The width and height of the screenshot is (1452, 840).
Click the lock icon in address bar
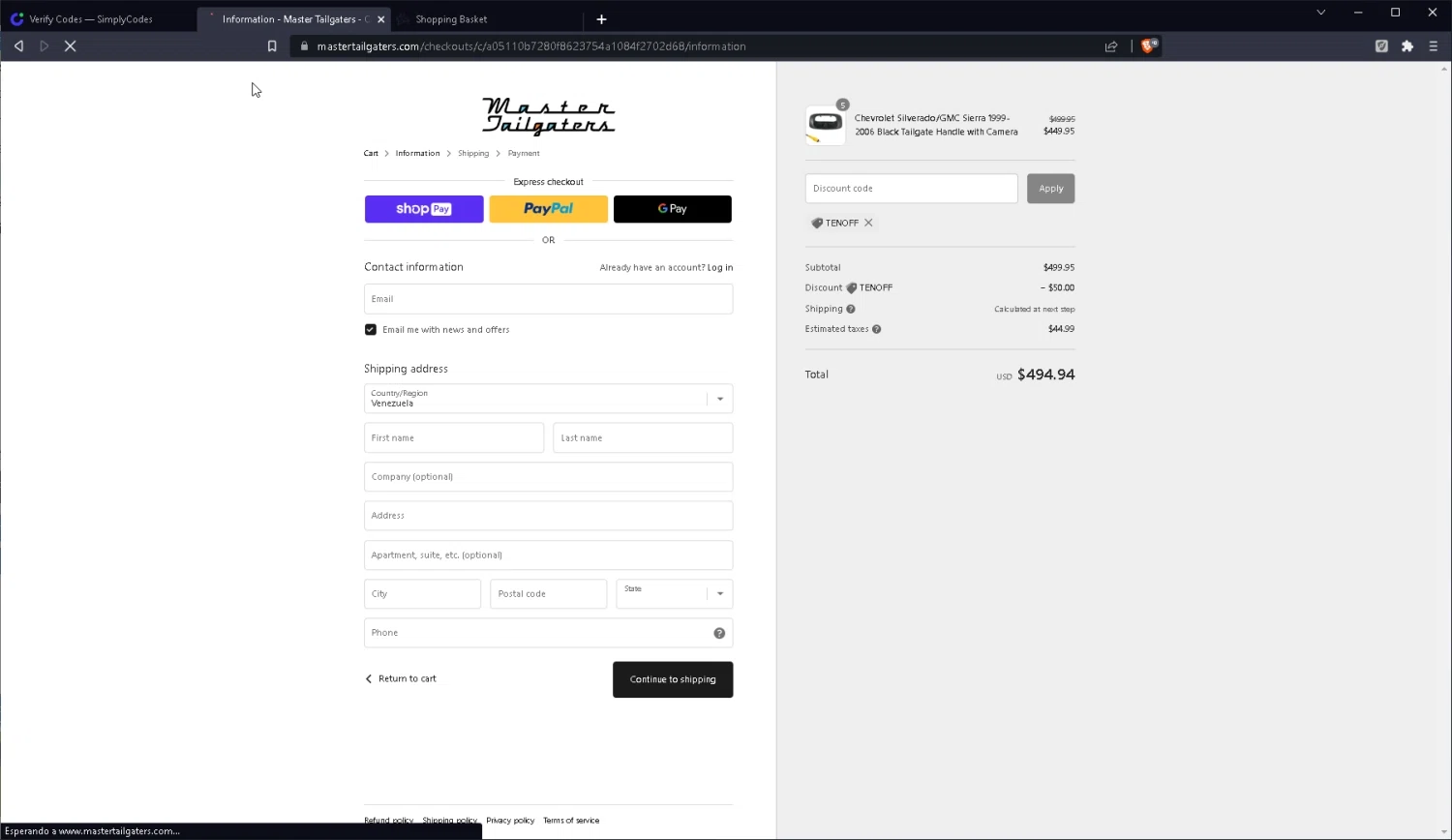point(304,45)
